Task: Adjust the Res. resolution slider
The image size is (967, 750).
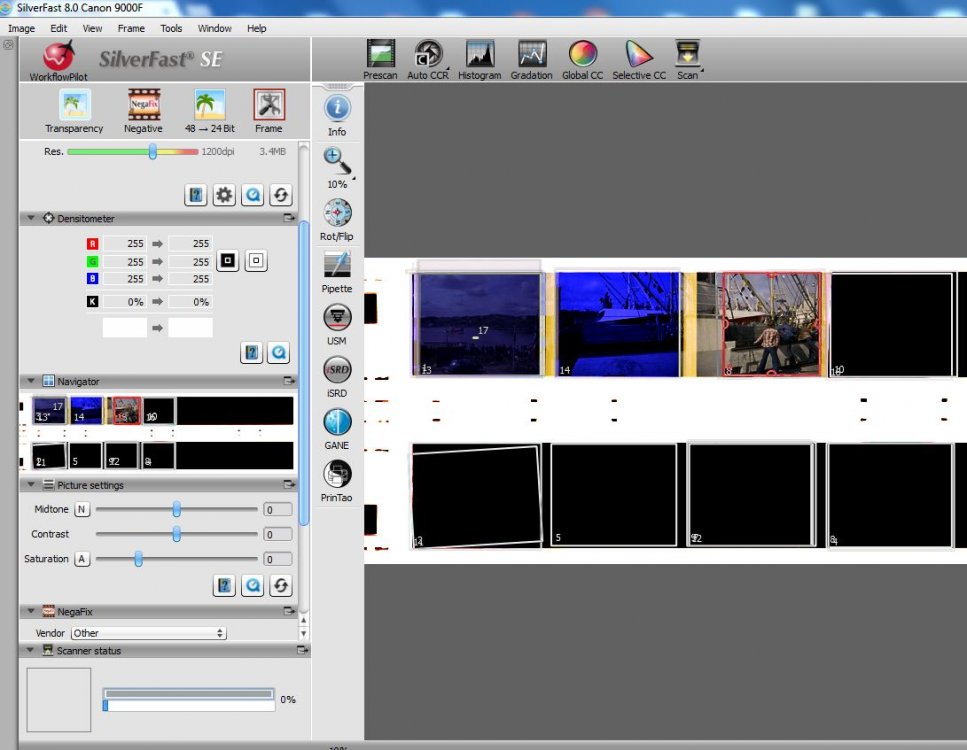Action: 153,152
